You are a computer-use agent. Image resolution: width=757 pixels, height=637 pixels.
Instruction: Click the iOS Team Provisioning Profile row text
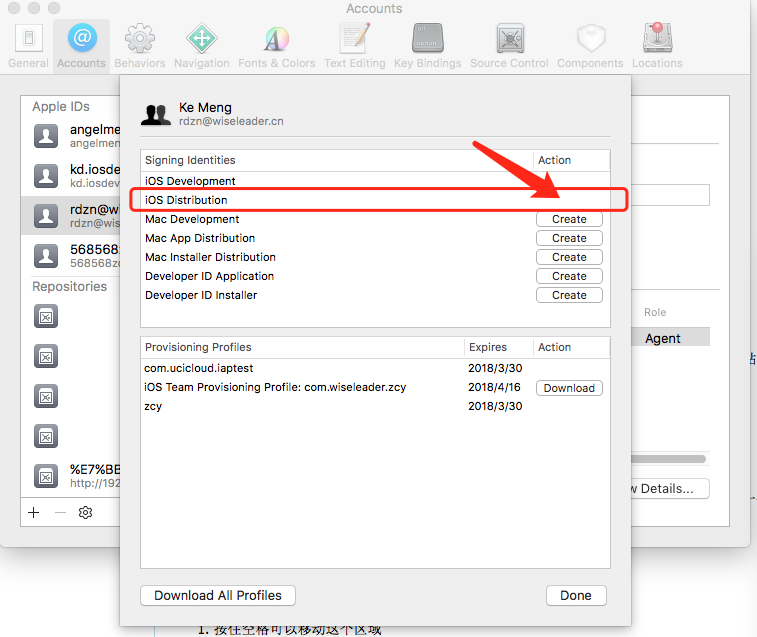(x=275, y=387)
